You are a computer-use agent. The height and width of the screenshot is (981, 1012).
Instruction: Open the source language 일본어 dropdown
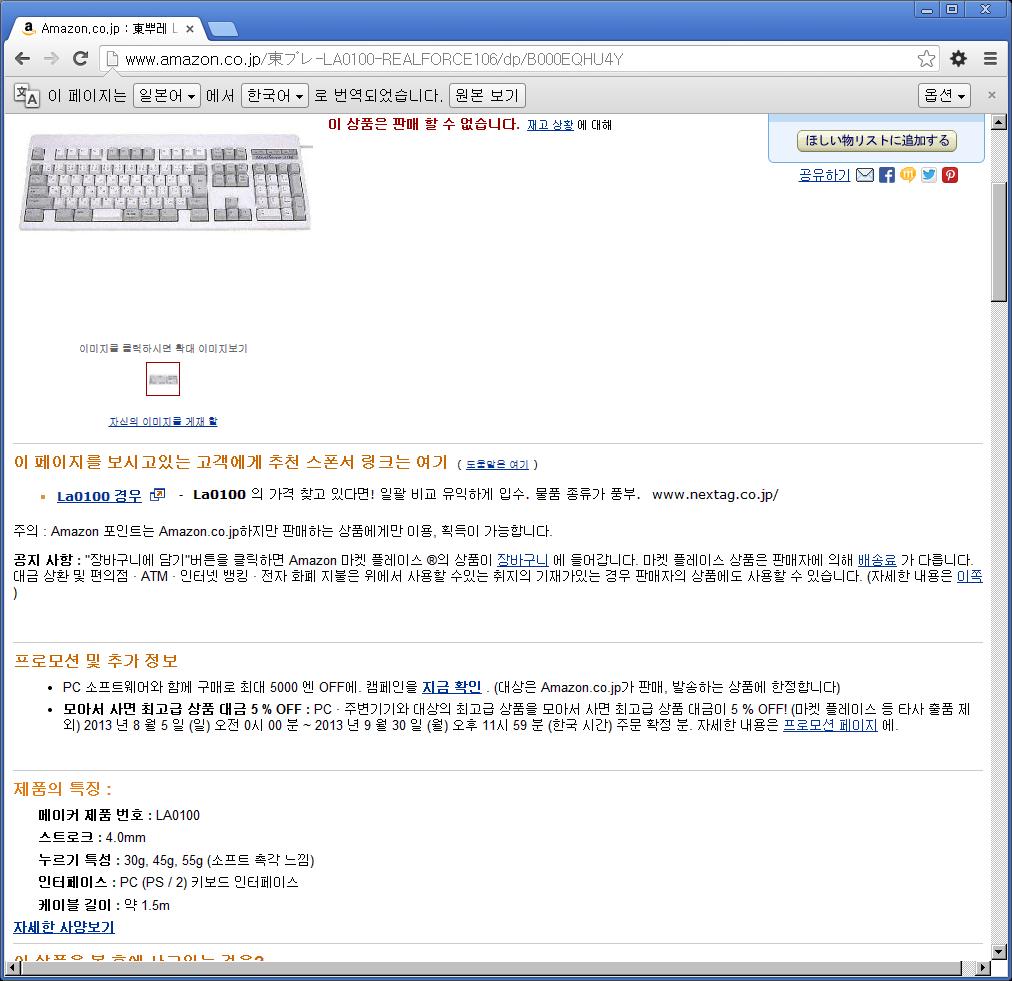coord(167,96)
